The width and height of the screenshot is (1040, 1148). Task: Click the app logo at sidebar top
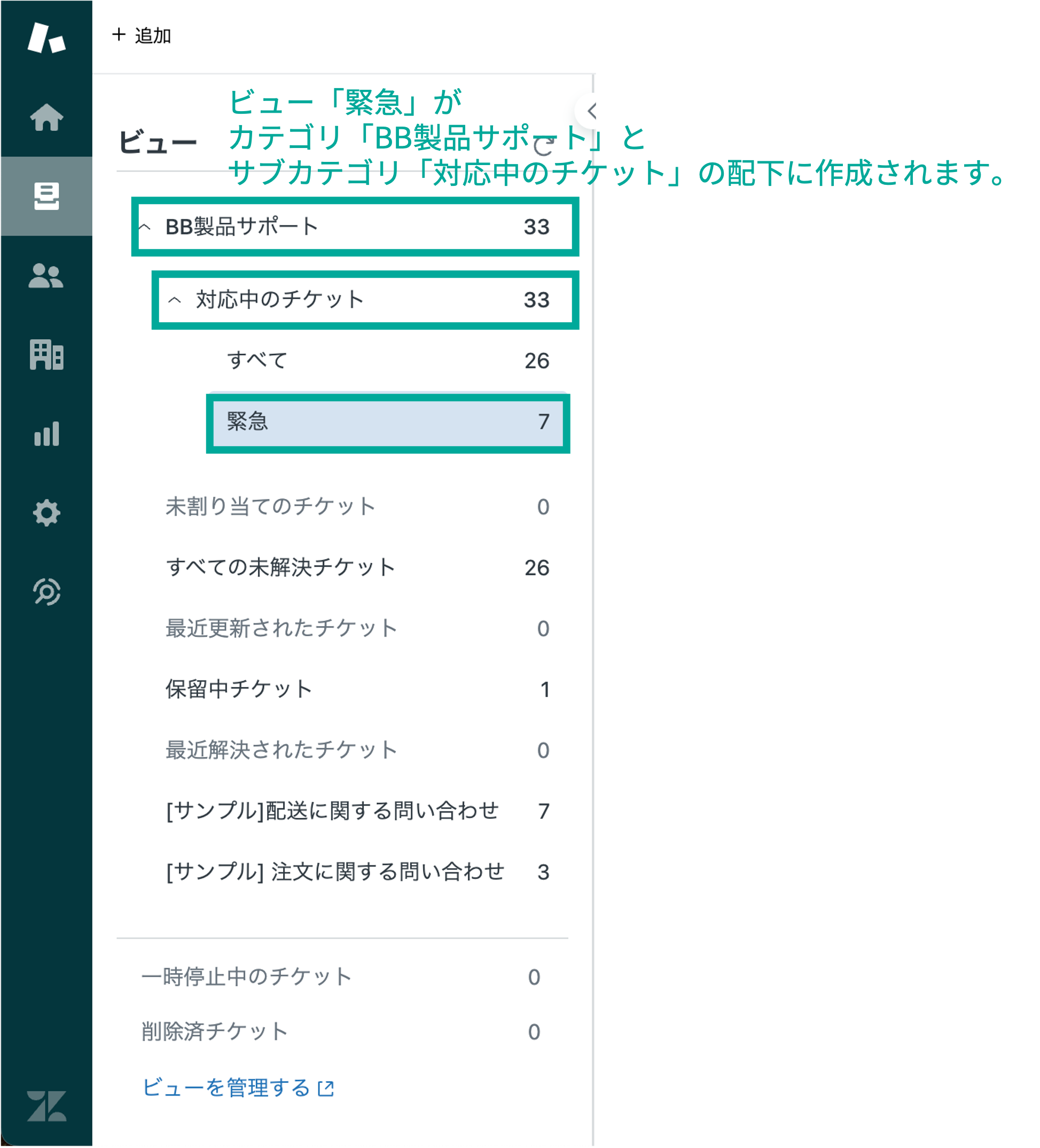[46, 38]
